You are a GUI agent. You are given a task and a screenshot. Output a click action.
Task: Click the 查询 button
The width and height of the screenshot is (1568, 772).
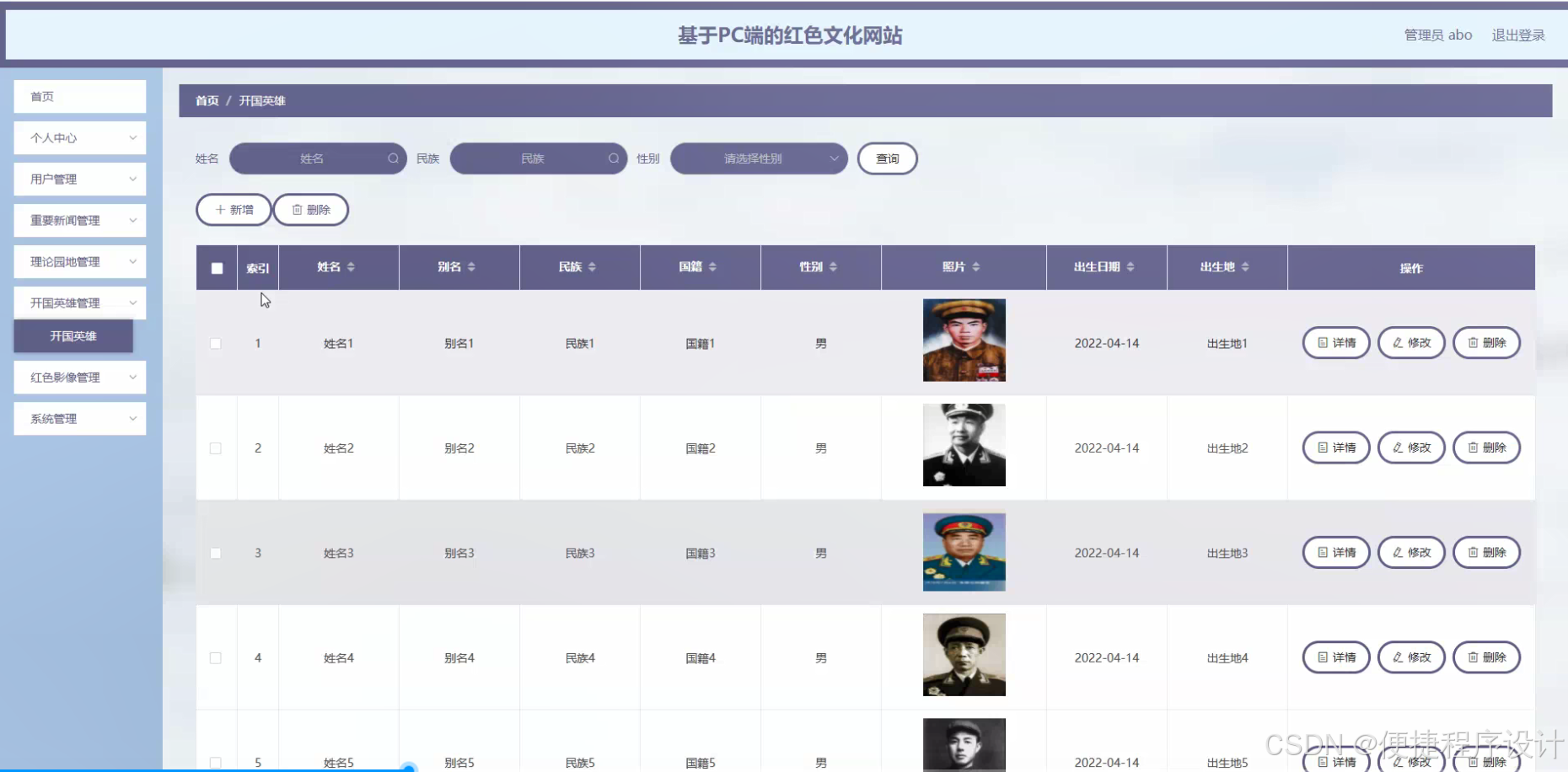tap(888, 158)
